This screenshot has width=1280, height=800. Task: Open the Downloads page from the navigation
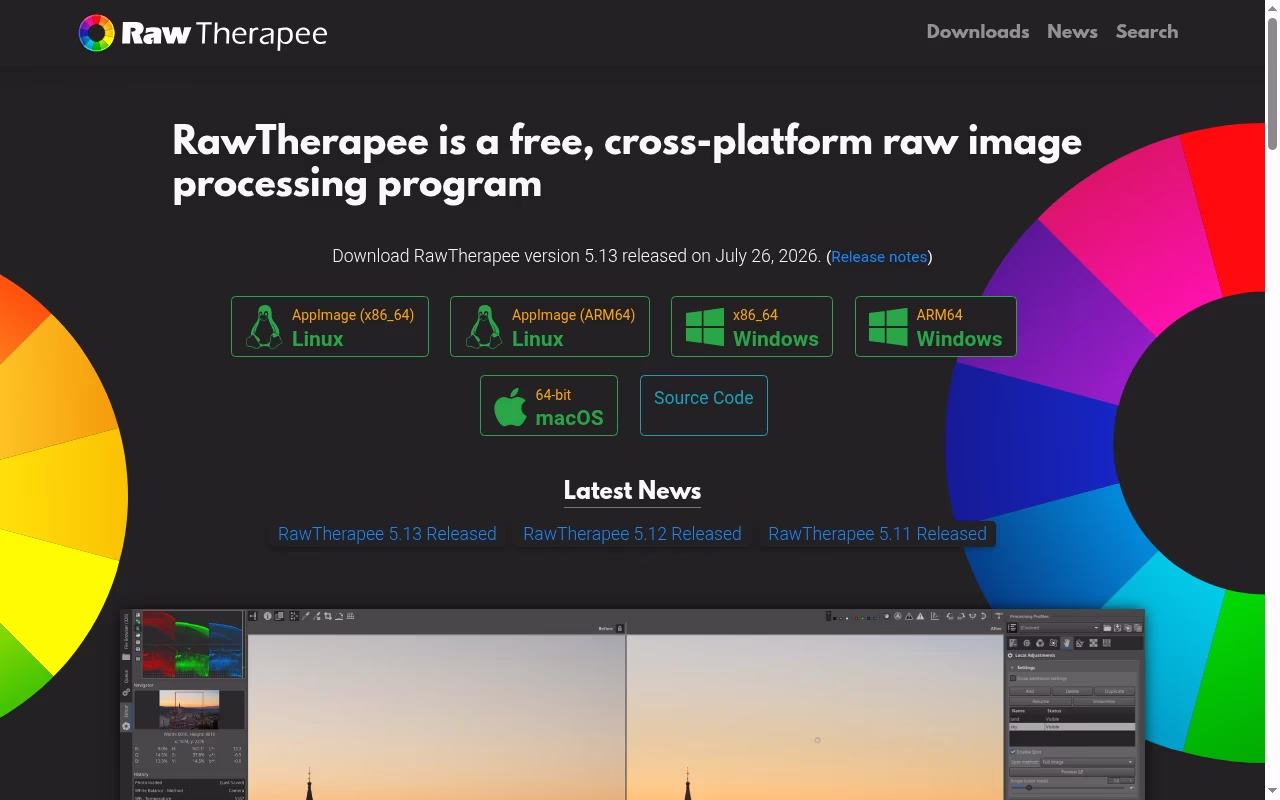(977, 32)
